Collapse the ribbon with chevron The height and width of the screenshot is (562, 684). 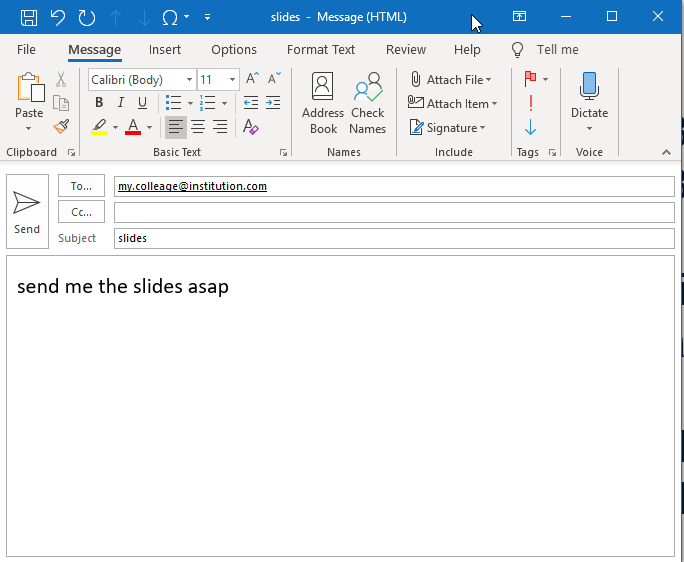[x=666, y=152]
